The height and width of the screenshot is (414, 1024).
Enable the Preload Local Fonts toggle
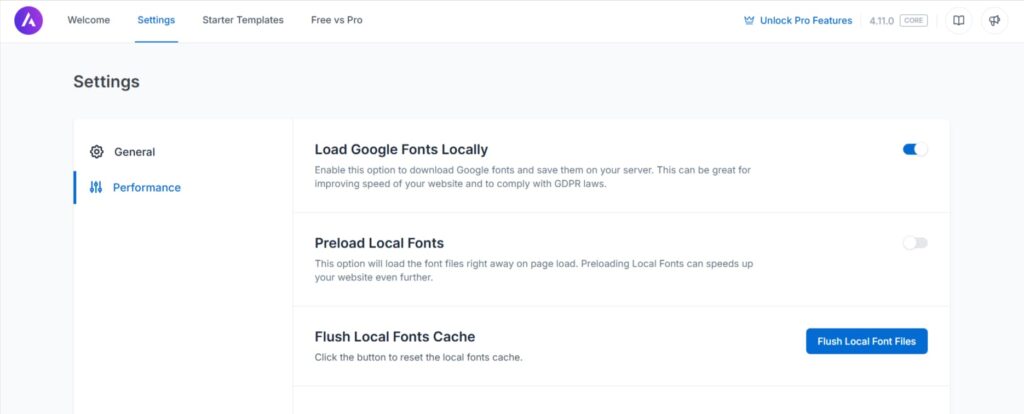click(915, 243)
